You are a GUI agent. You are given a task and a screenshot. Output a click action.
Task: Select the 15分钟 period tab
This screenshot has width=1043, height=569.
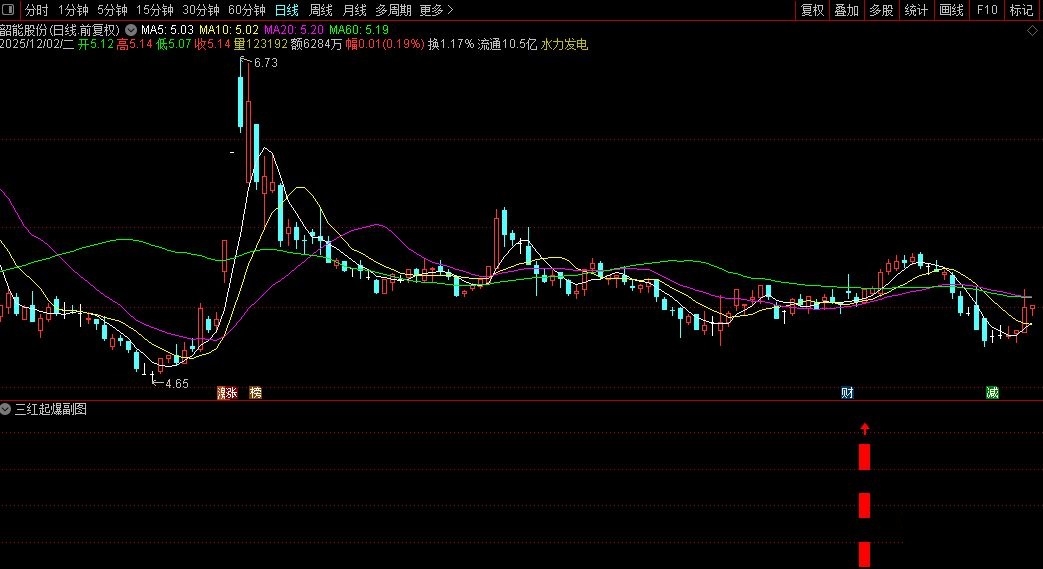click(154, 10)
